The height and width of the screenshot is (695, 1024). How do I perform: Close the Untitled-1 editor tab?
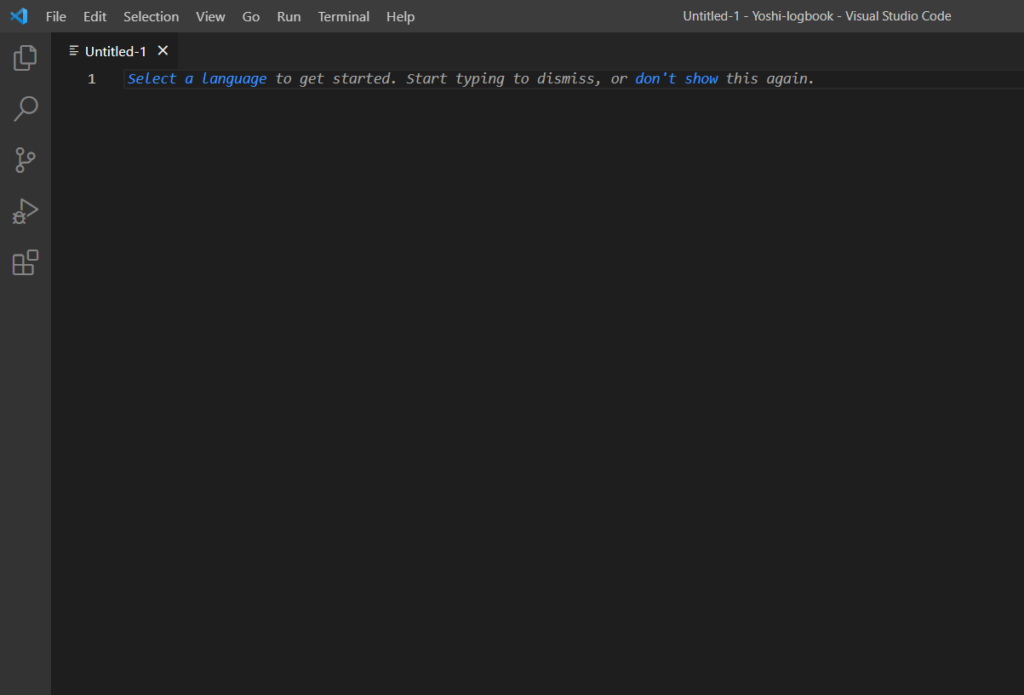tap(163, 51)
